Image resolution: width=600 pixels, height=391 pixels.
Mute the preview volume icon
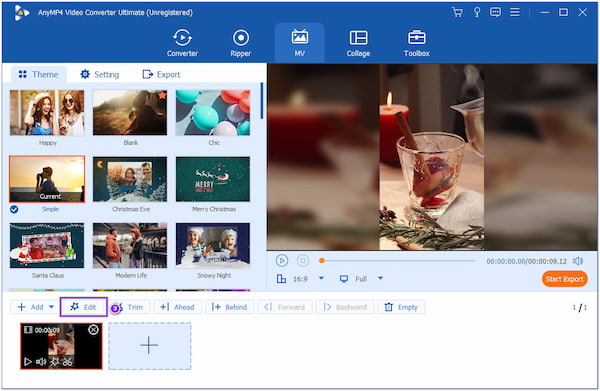click(577, 261)
